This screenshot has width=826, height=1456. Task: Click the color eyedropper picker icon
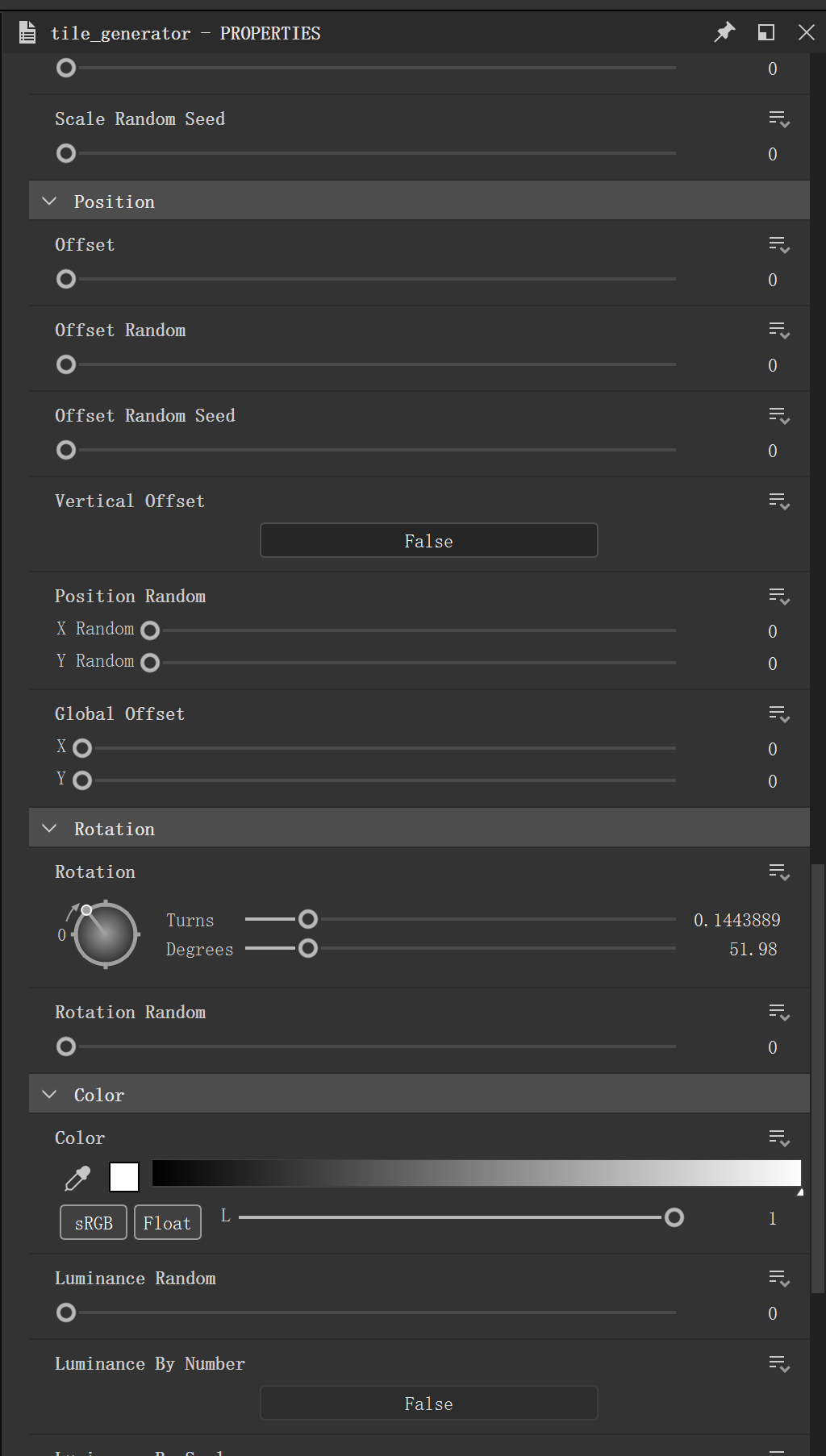pos(77,1178)
